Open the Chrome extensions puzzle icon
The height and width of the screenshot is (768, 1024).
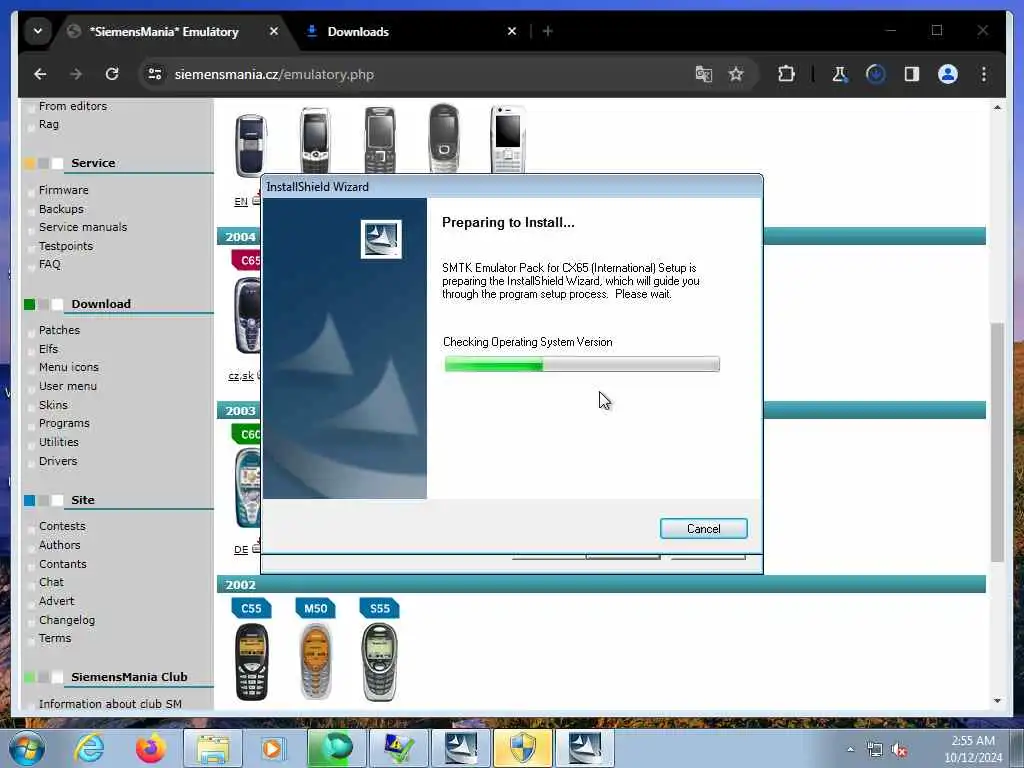coord(786,74)
